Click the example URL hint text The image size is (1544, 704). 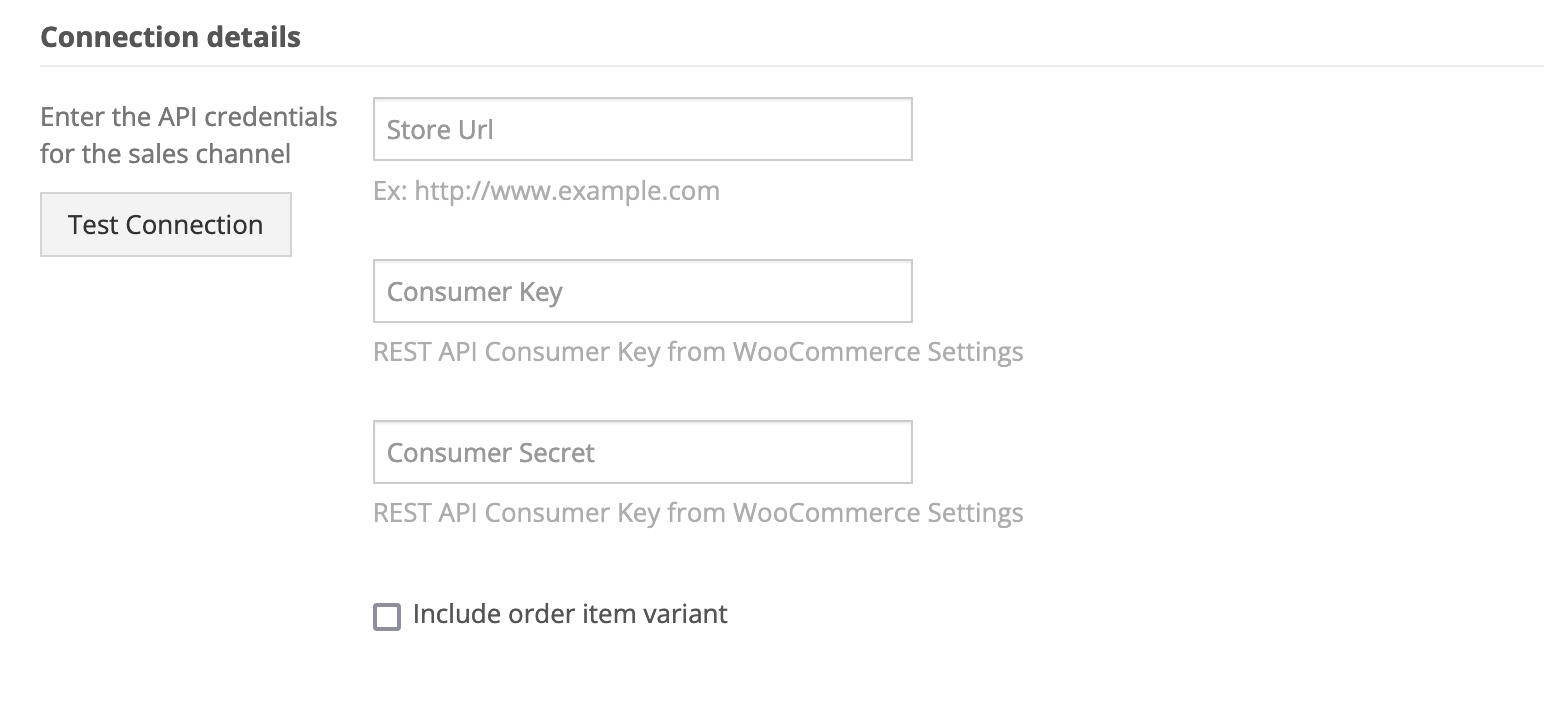click(x=546, y=191)
